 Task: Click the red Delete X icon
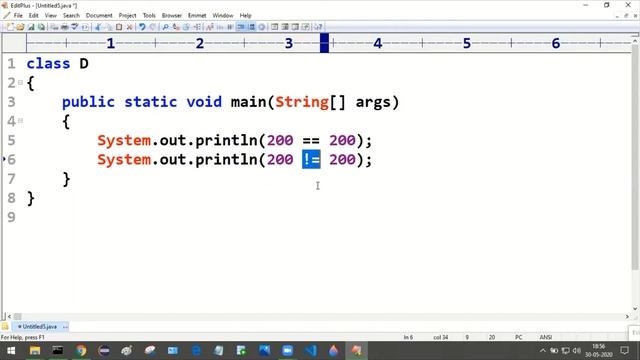pyautogui.click(x=129, y=27)
